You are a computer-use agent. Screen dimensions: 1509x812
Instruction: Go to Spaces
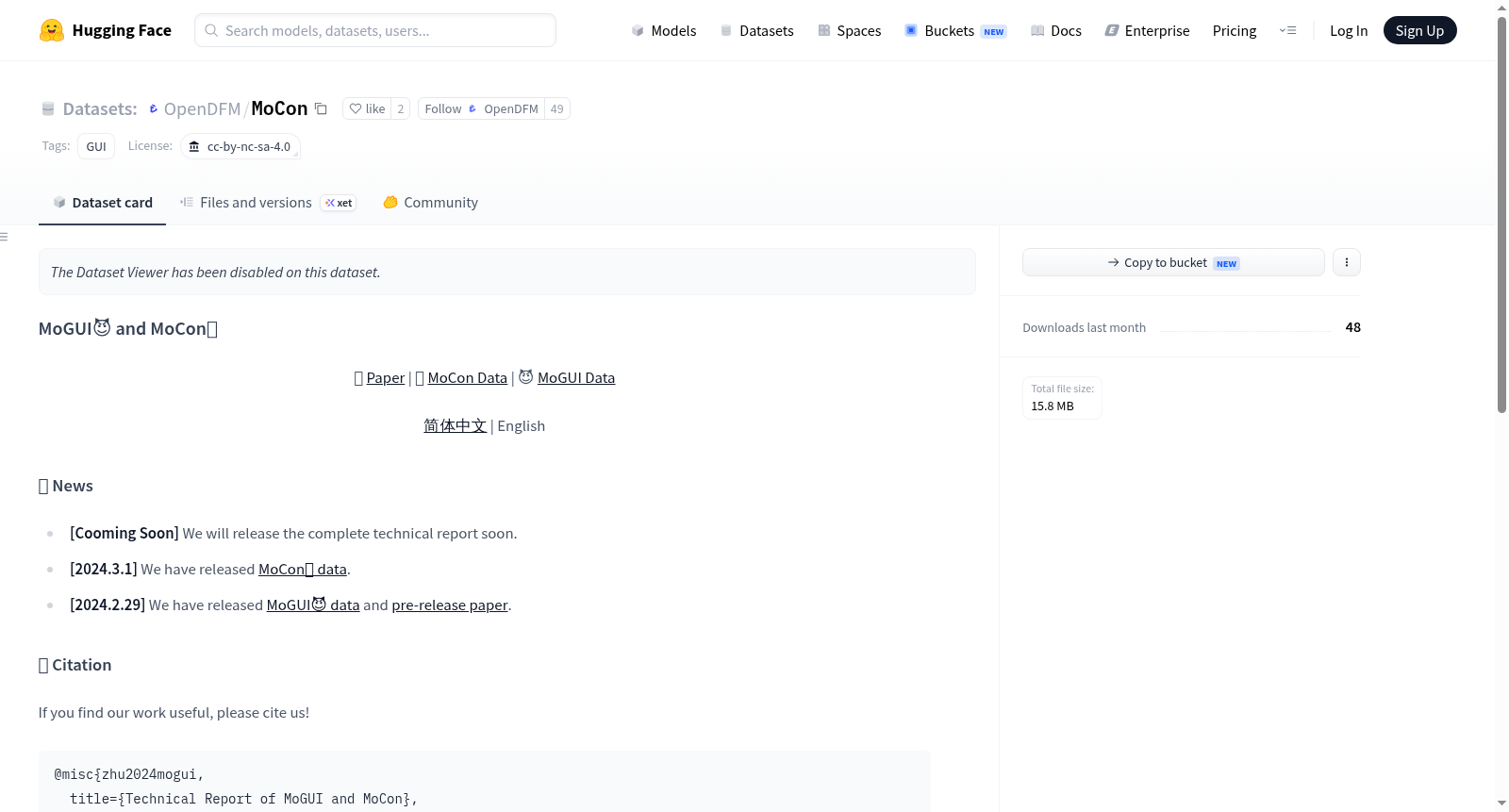pos(849,30)
